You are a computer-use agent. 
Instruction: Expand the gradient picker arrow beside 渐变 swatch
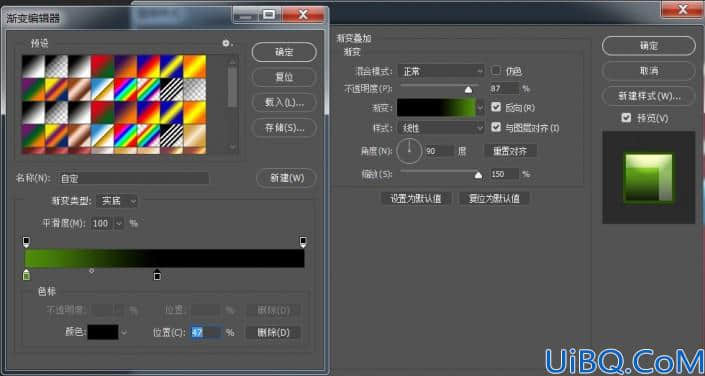[x=480, y=108]
